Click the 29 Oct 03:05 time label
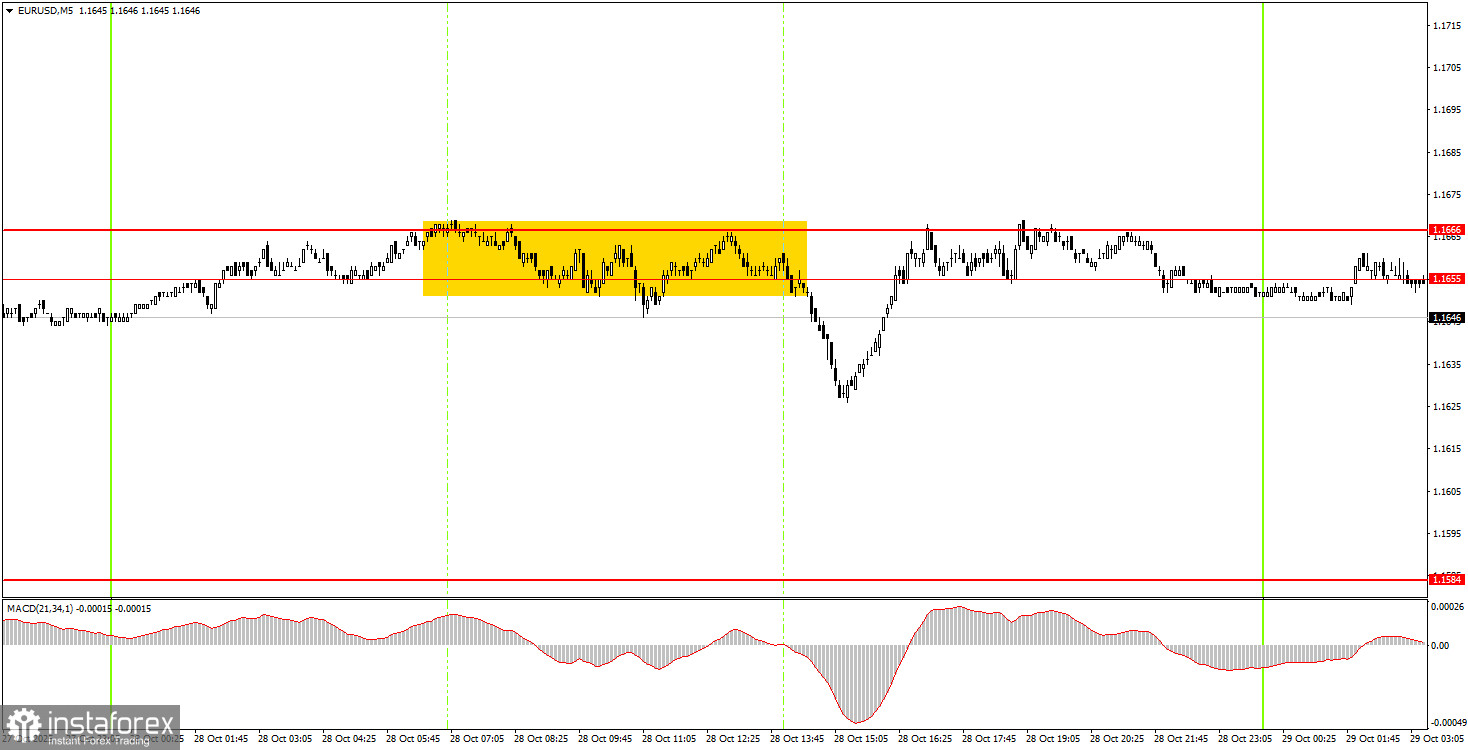Image resolution: width=1468 pixels, height=750 pixels. click(1439, 739)
